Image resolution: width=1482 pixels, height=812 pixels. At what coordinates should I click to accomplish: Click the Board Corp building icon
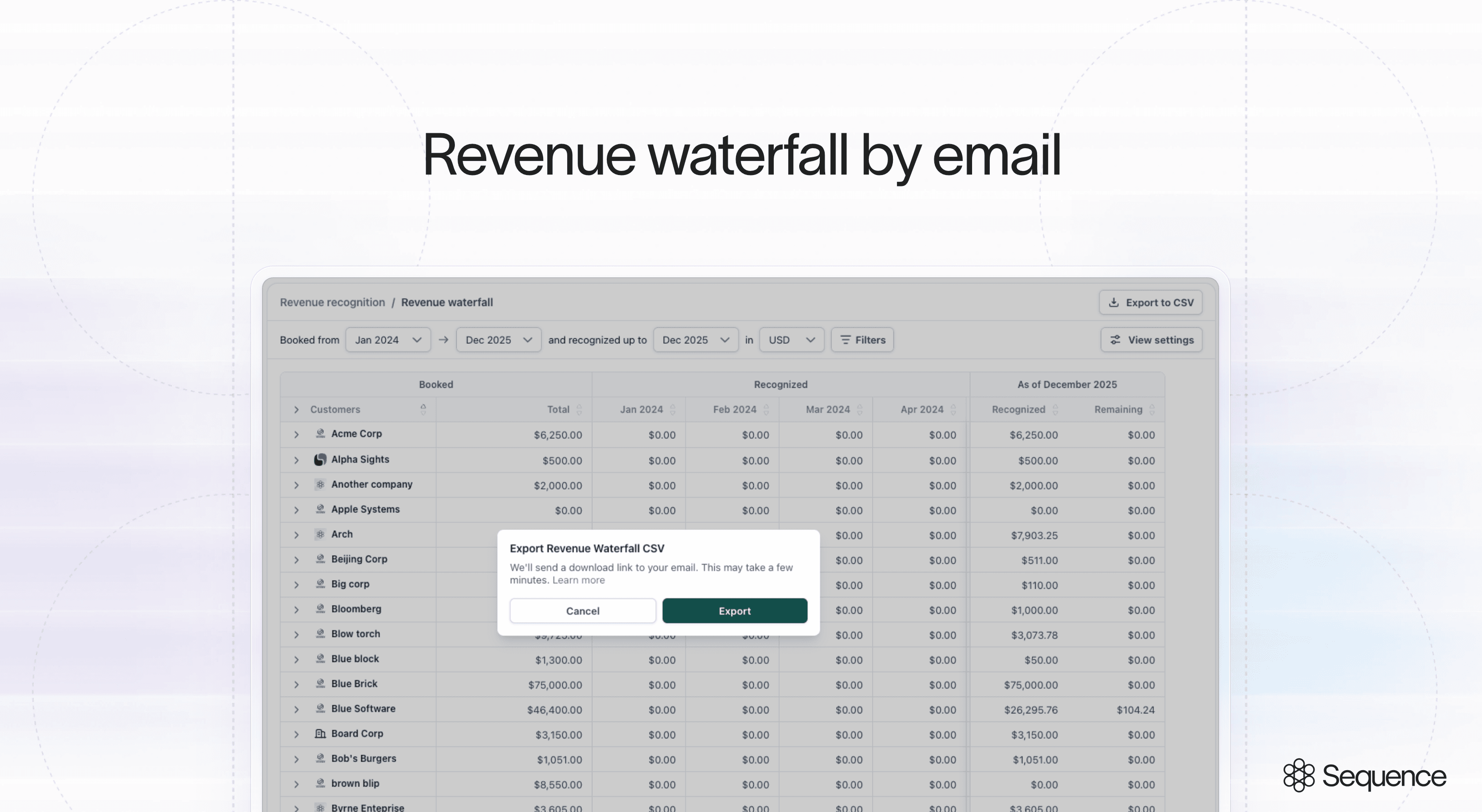[320, 734]
